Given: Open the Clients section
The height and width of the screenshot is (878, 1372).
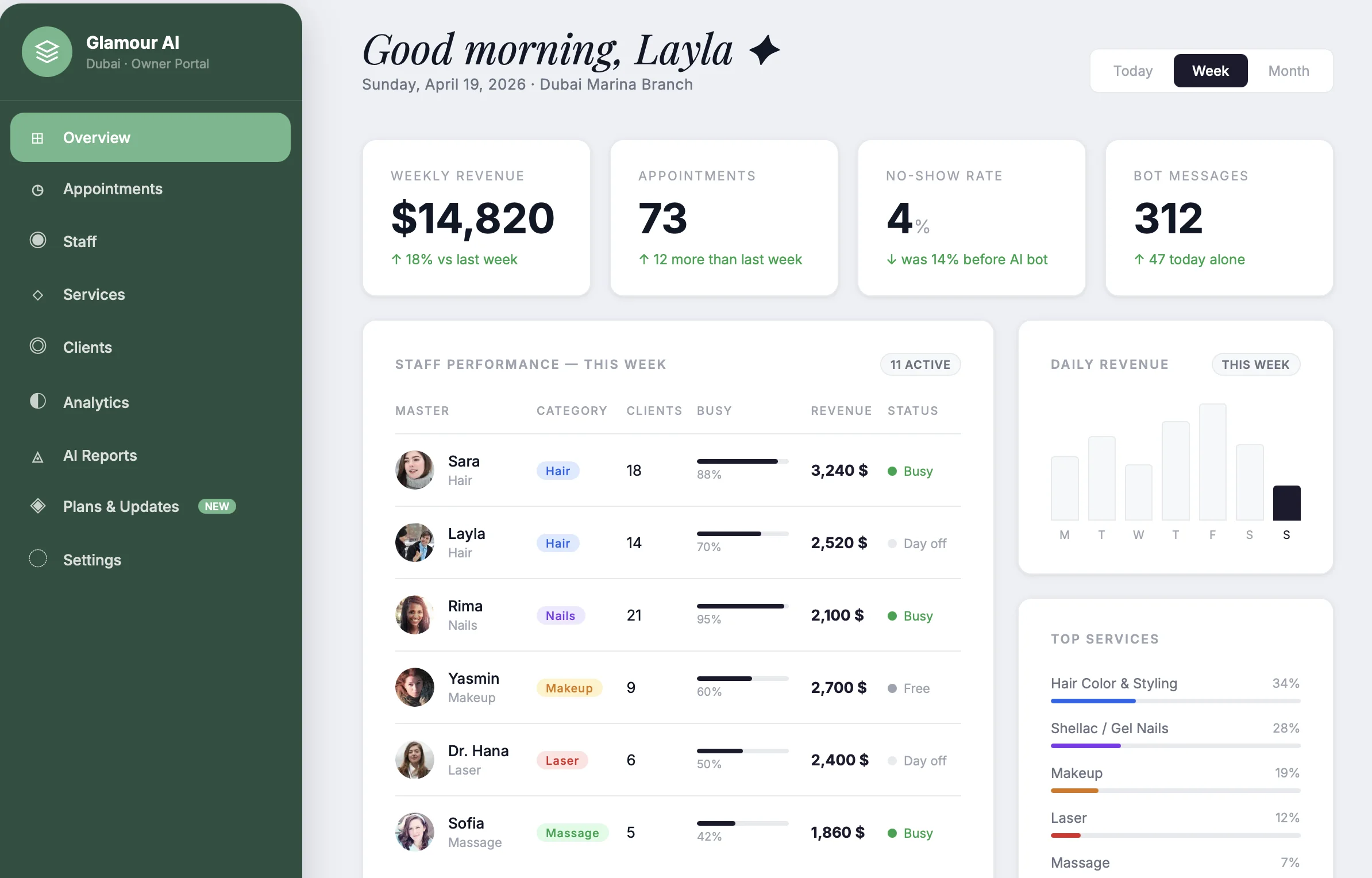Looking at the screenshot, I should 151,347.
